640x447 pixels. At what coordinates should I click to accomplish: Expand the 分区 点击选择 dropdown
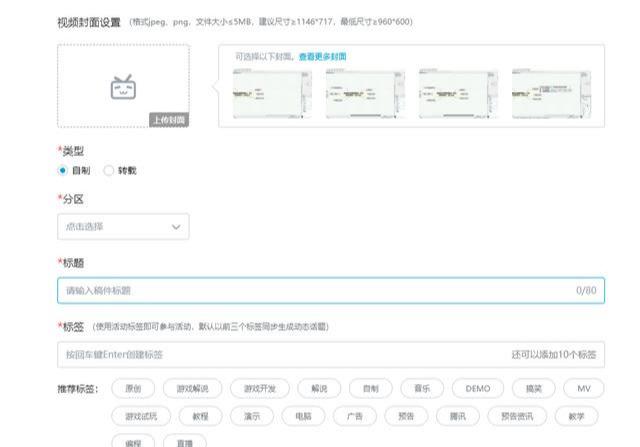(123, 227)
